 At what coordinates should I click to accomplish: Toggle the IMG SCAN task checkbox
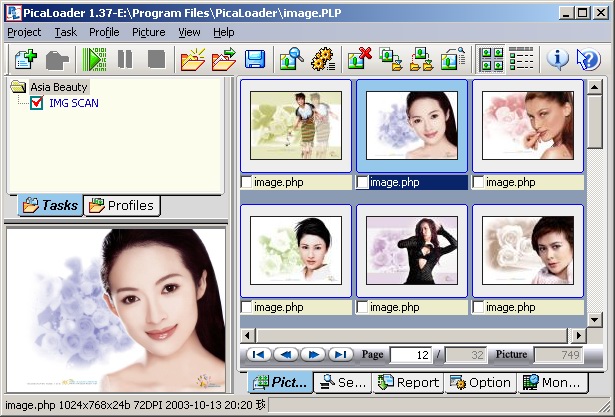37,103
